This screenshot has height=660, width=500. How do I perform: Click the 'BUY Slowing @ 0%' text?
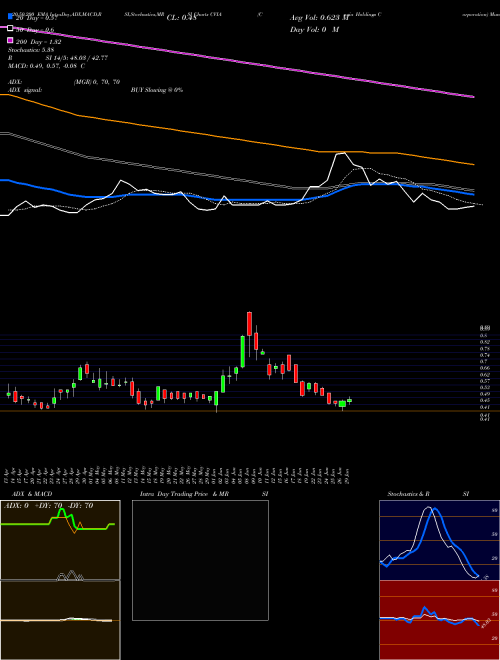pos(157,90)
